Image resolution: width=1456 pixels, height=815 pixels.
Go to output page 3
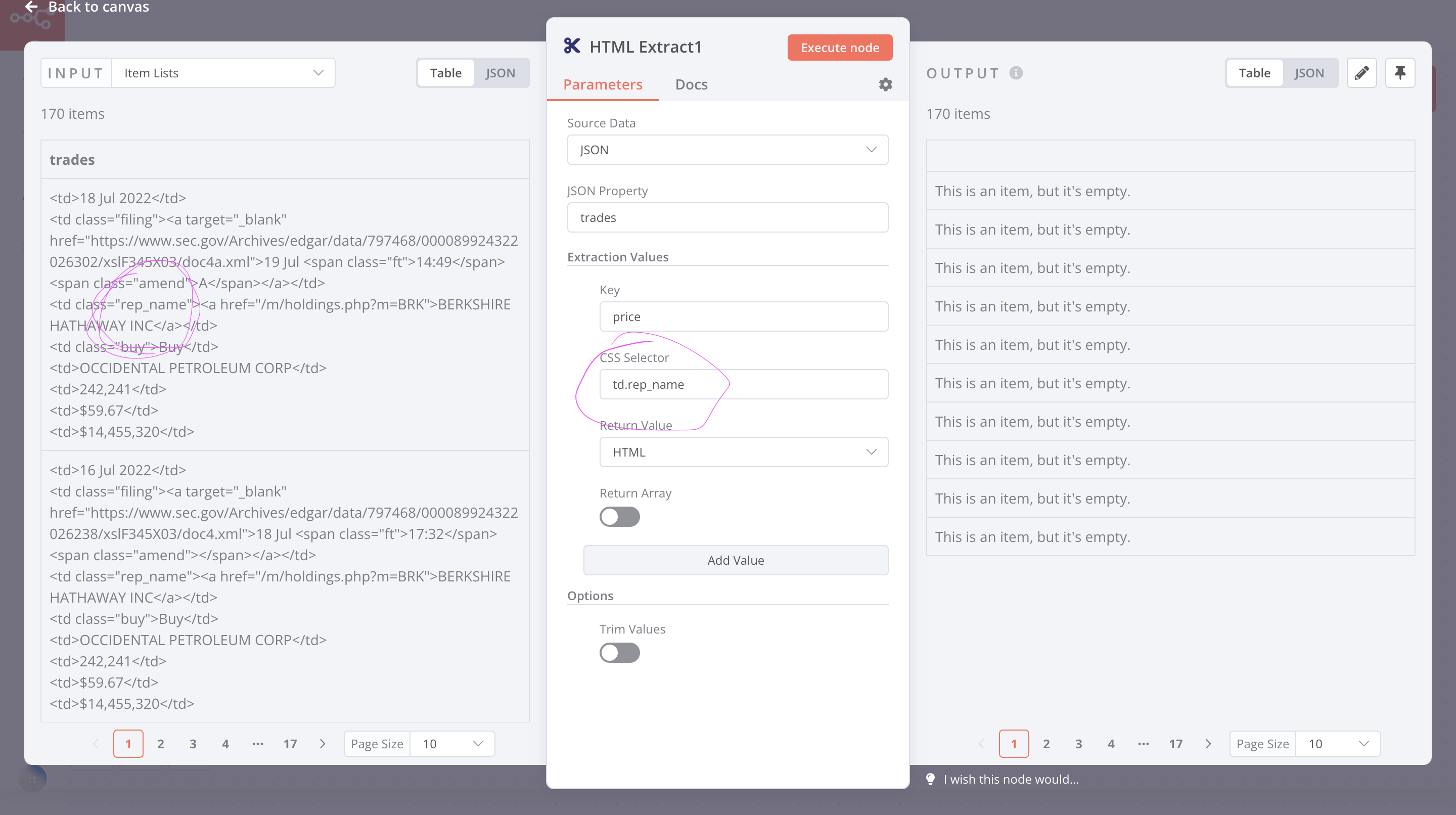(x=1078, y=744)
